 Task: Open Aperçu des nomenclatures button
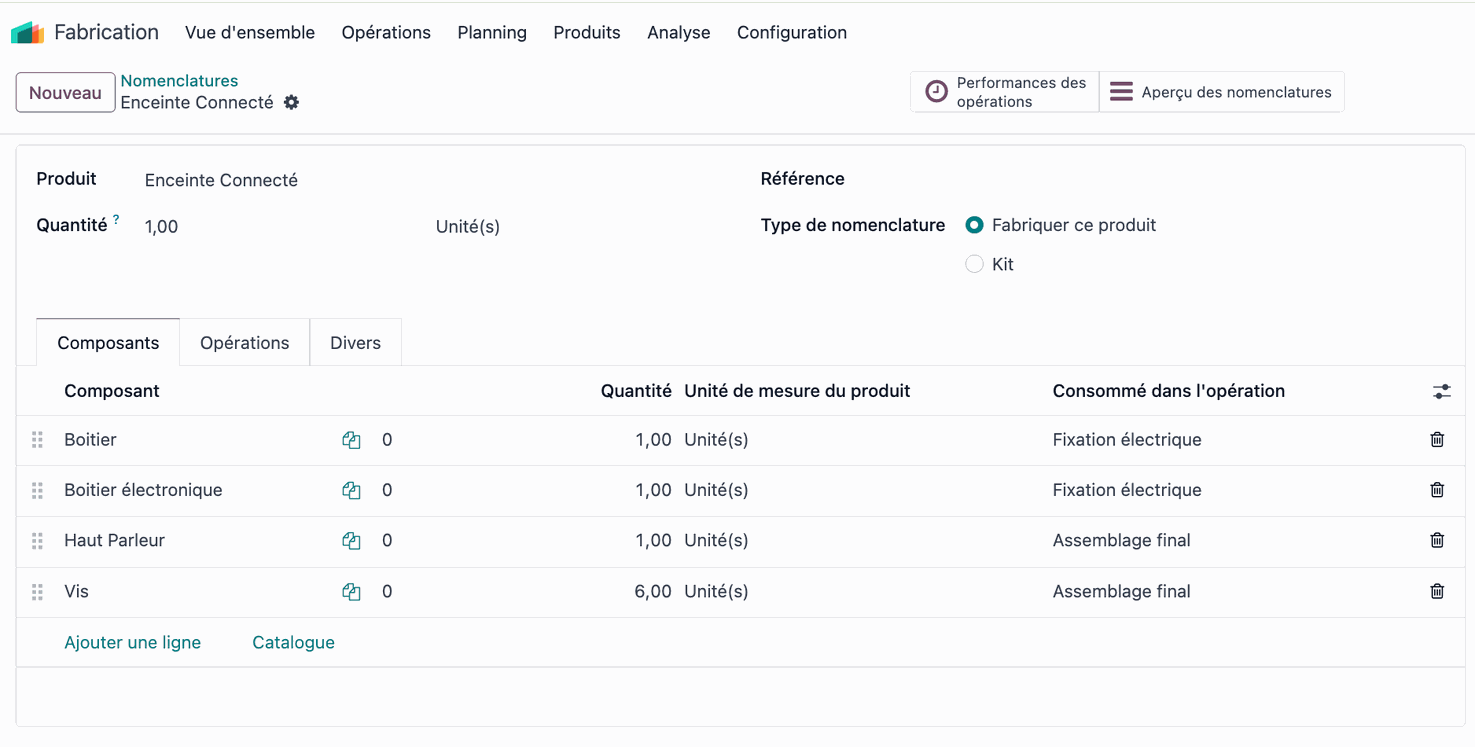coord(1222,92)
